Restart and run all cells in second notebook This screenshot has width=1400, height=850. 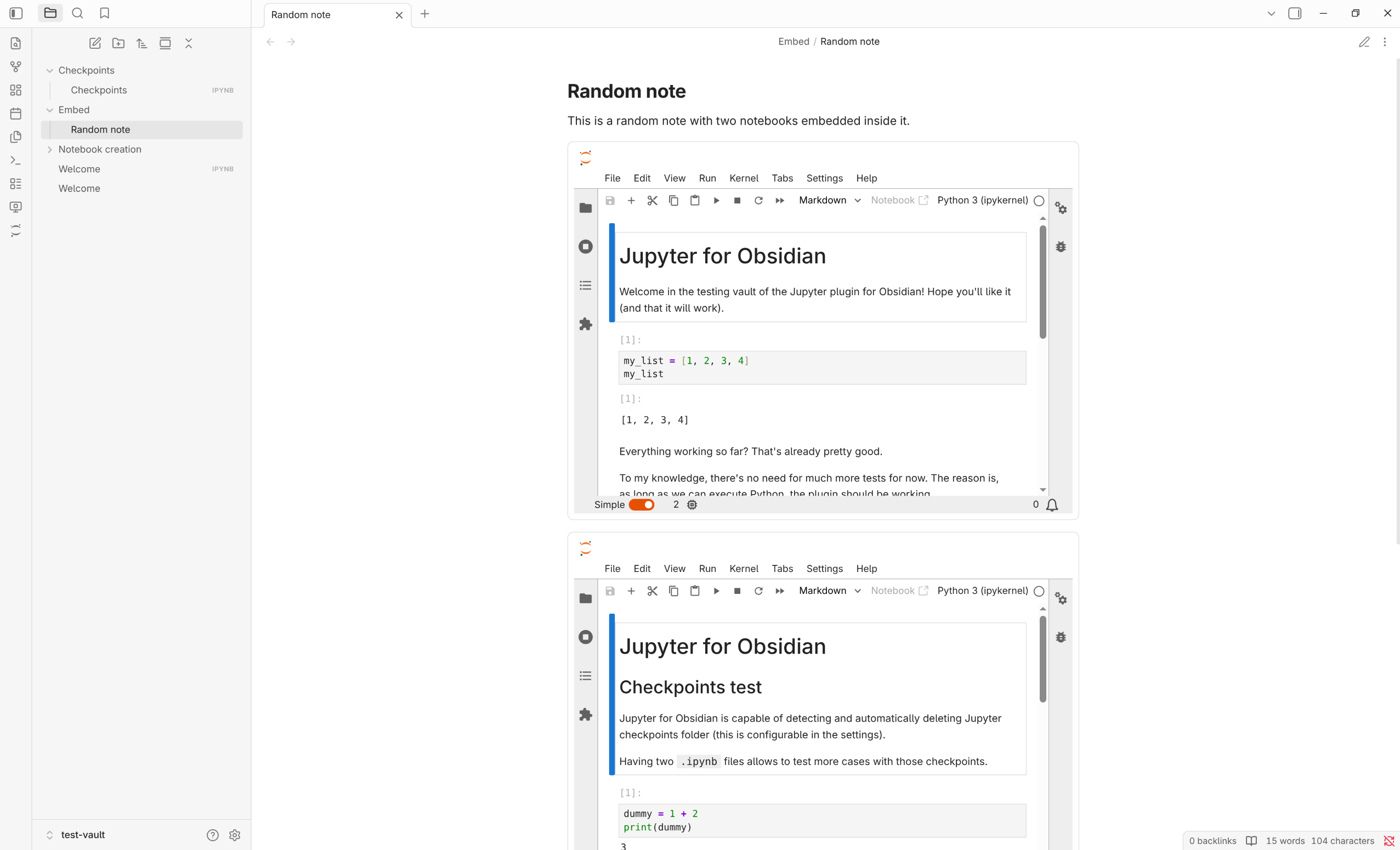click(x=780, y=591)
